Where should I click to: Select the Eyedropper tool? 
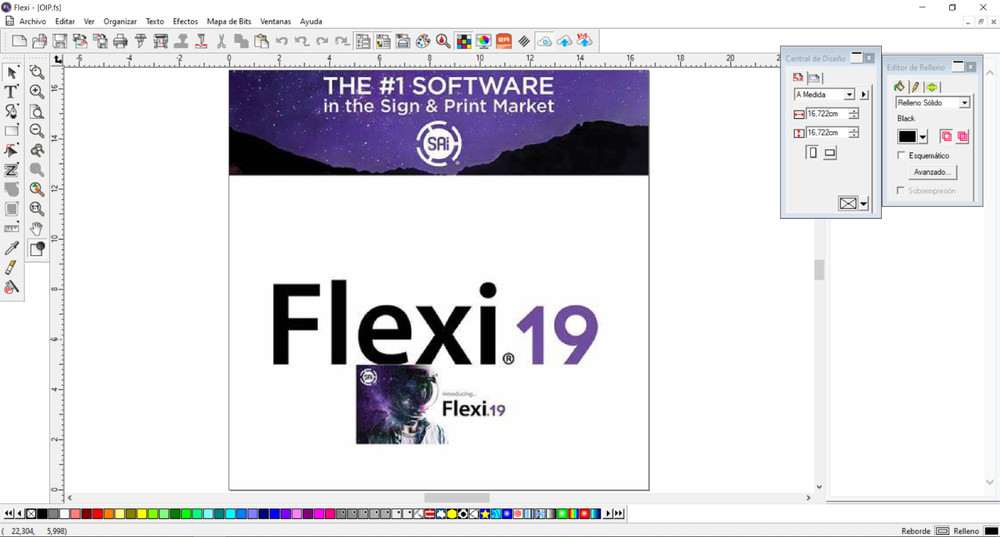point(11,248)
